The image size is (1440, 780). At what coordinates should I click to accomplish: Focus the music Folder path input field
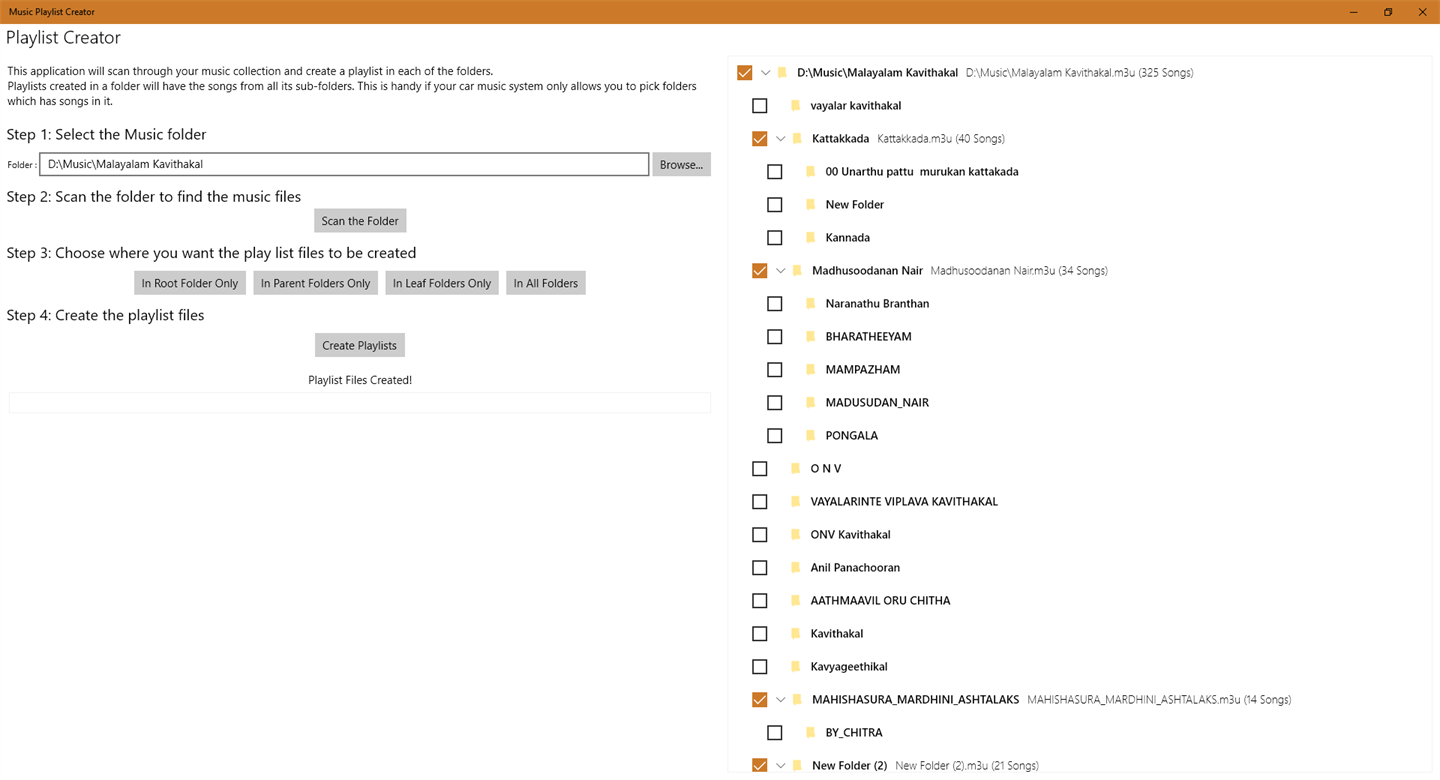pos(344,164)
